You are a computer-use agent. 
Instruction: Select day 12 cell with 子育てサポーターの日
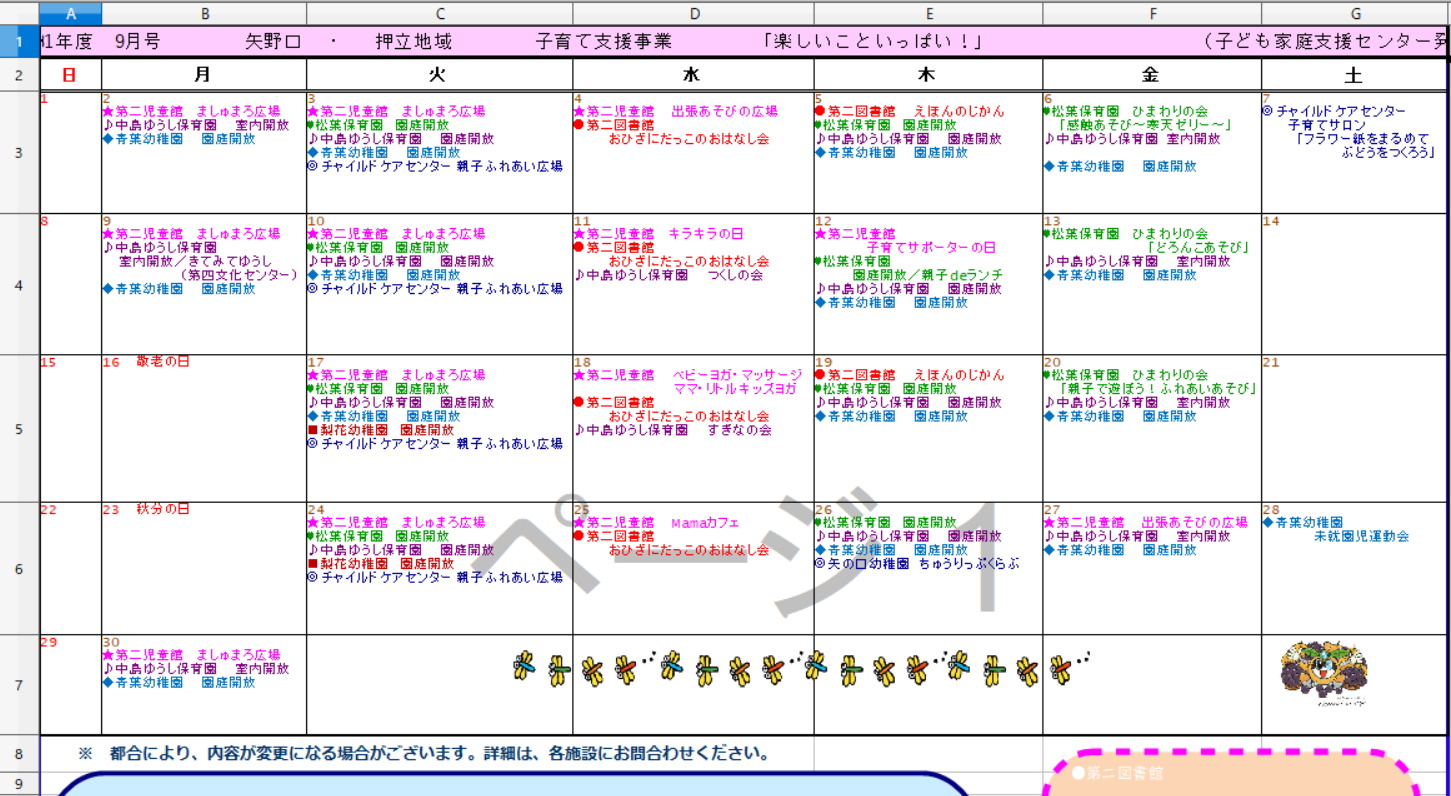[928, 284]
